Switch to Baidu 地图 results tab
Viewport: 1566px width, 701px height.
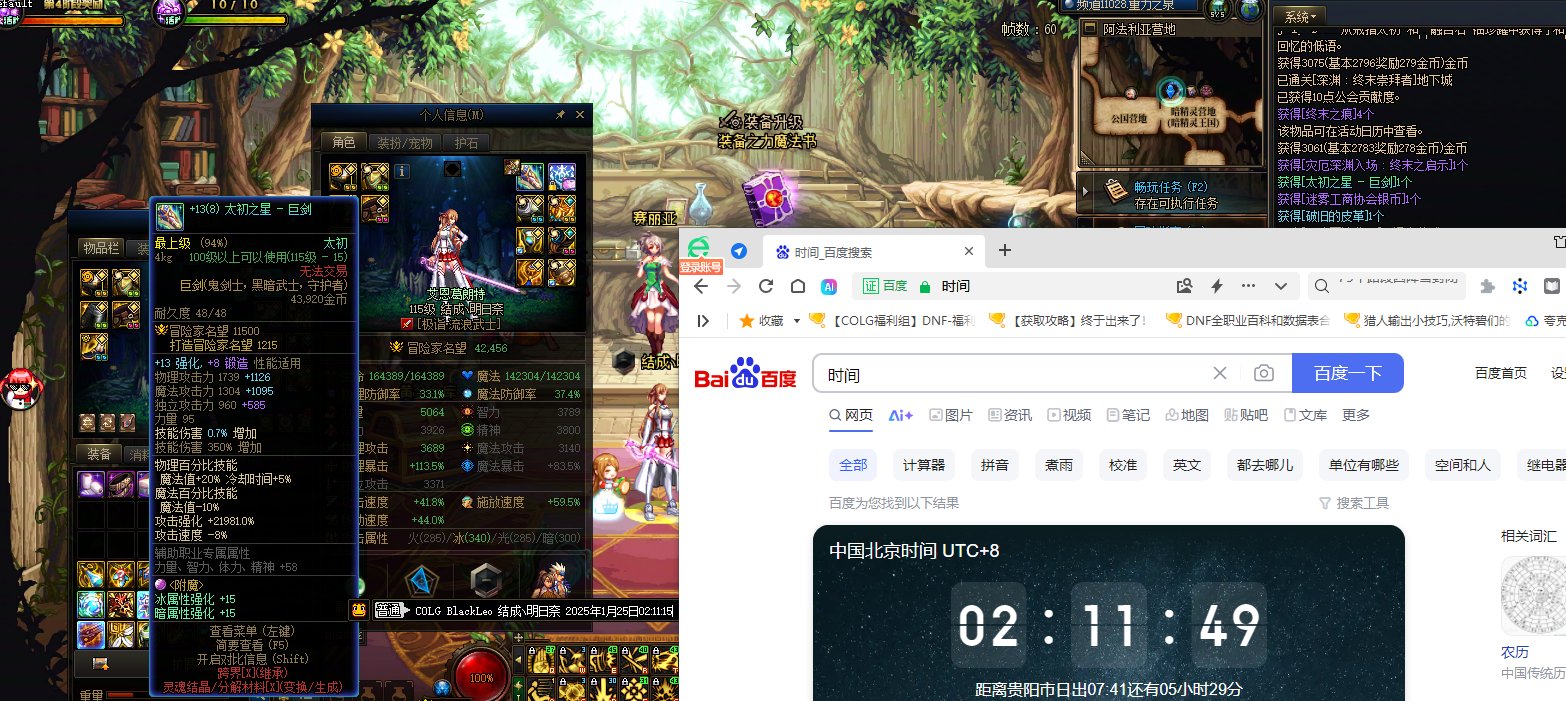click(x=1187, y=415)
